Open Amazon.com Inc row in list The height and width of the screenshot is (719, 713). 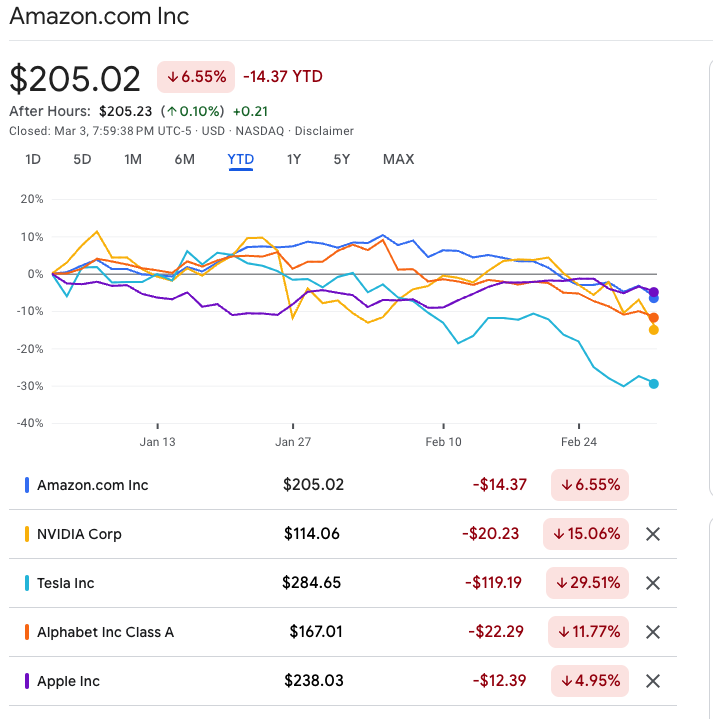coord(92,485)
